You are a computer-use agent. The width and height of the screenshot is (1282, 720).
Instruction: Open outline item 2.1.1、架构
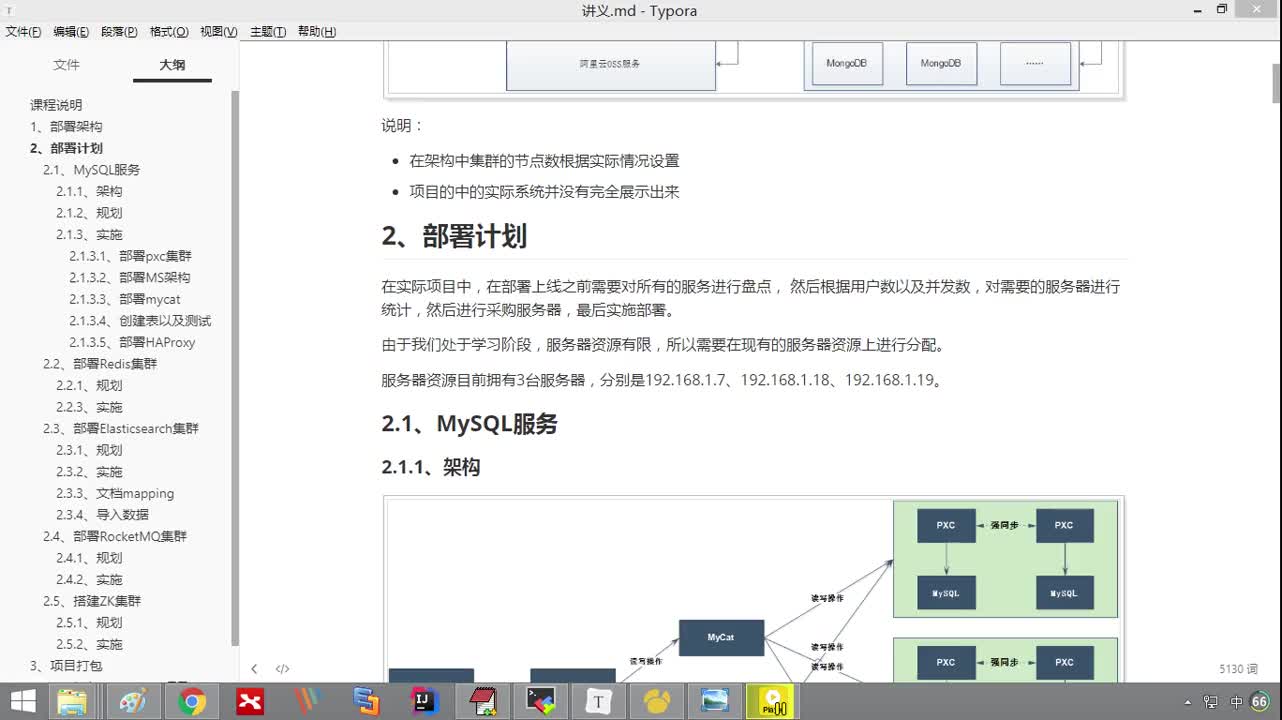[x=89, y=191]
